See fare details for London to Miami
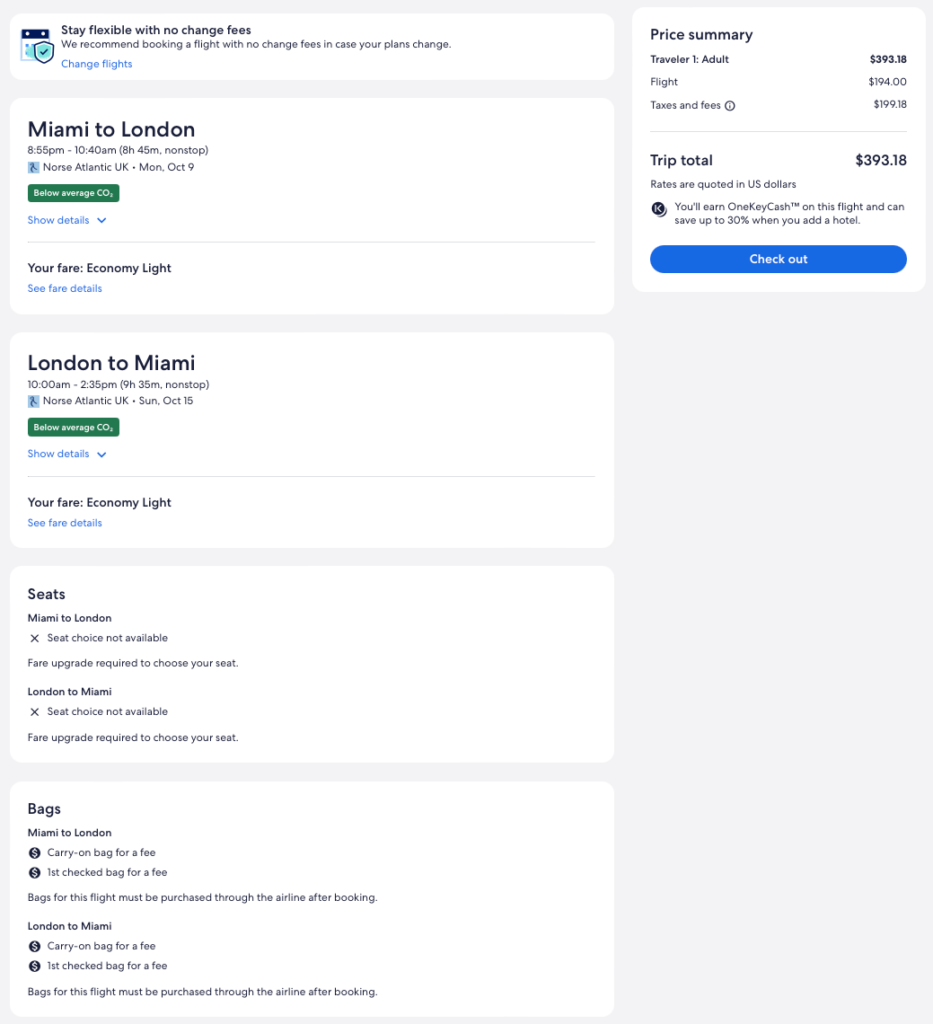The height and width of the screenshot is (1024, 933). click(65, 523)
